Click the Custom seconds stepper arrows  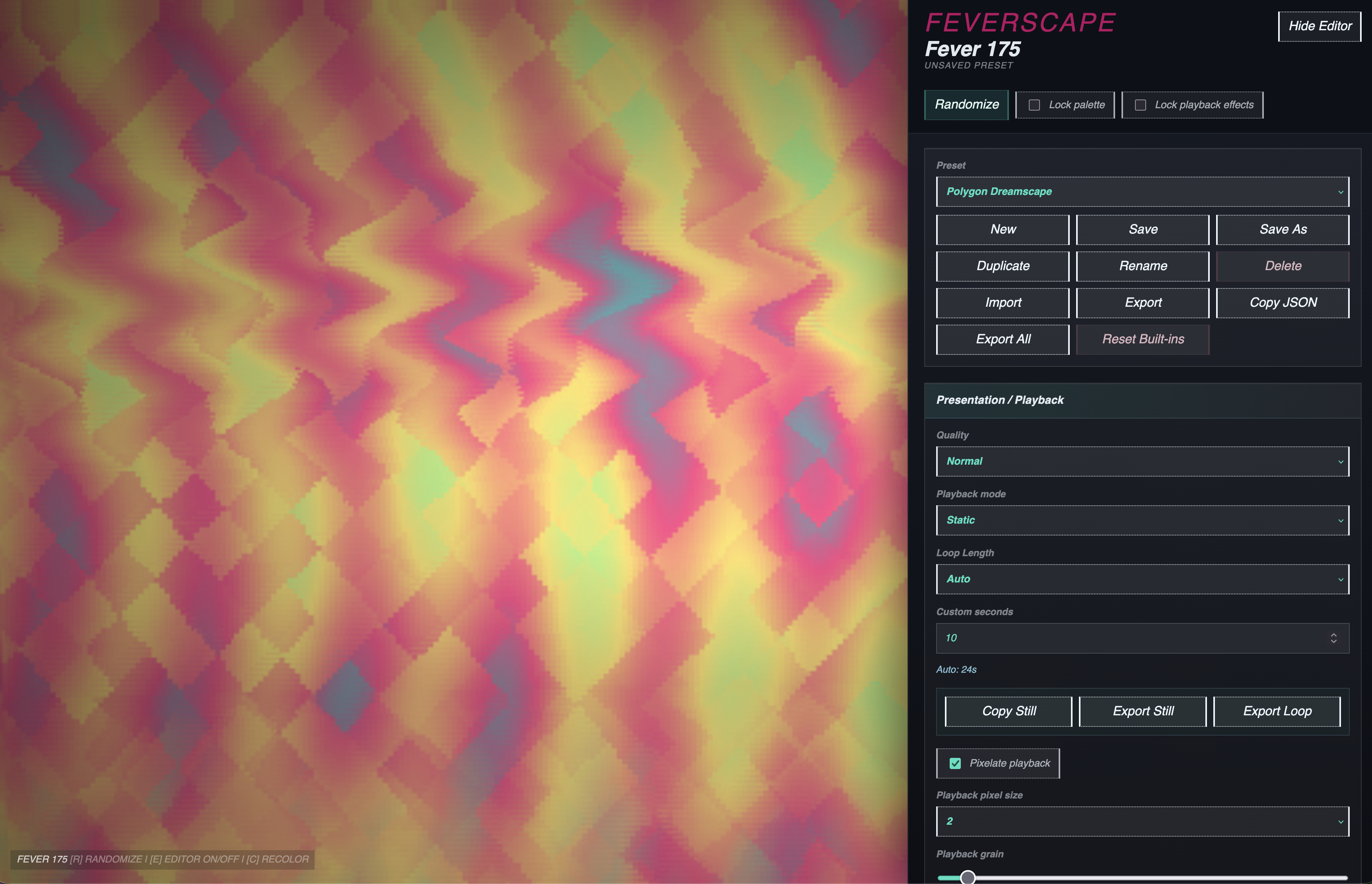[1333, 638]
